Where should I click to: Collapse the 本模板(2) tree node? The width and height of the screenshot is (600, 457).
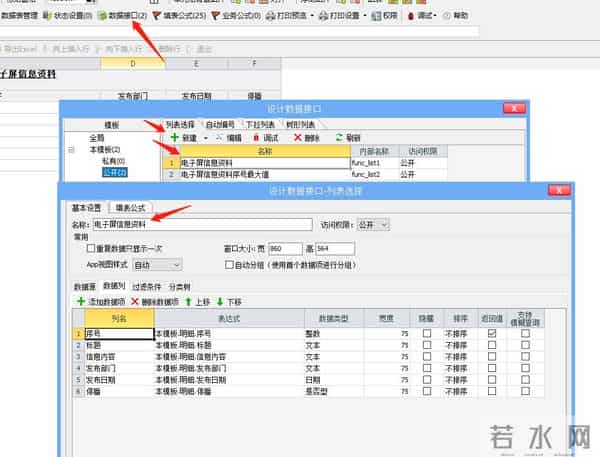click(x=71, y=150)
